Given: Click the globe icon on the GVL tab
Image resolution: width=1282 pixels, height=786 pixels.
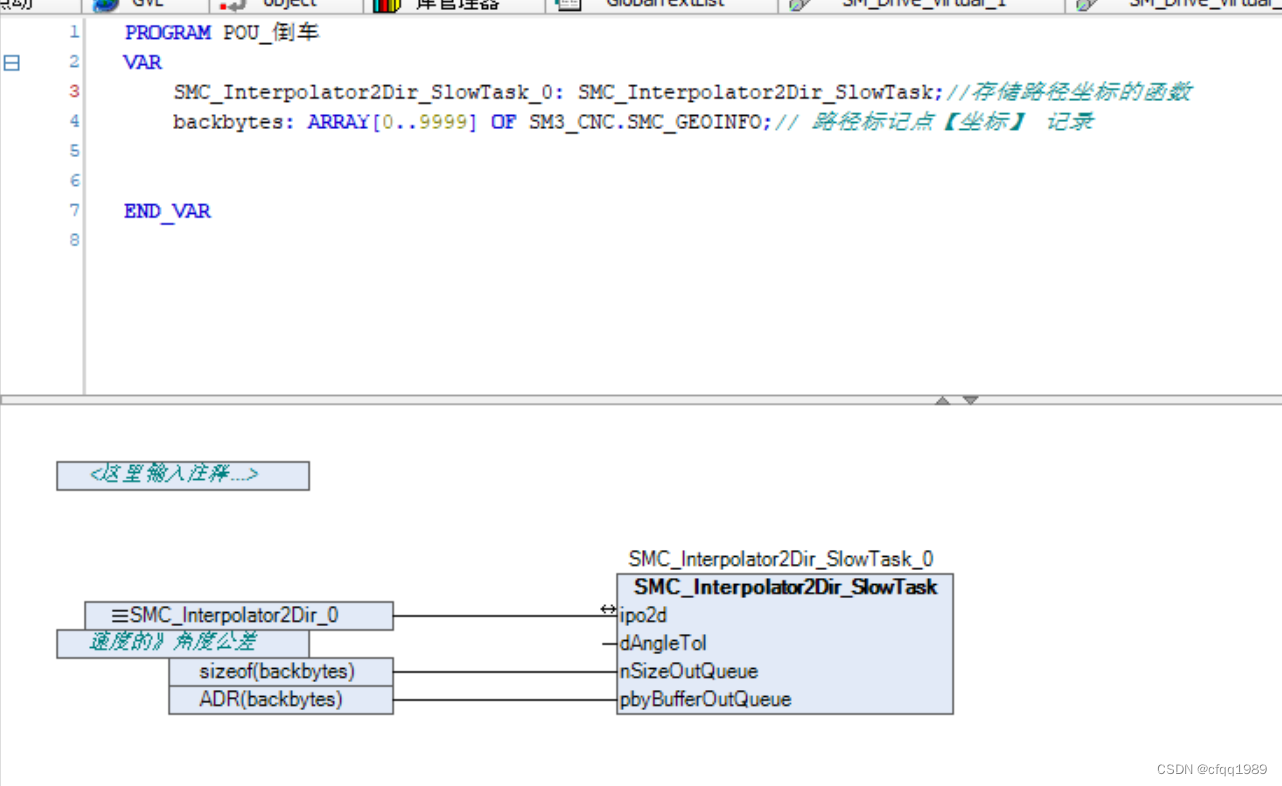Looking at the screenshot, I should tap(104, 5).
